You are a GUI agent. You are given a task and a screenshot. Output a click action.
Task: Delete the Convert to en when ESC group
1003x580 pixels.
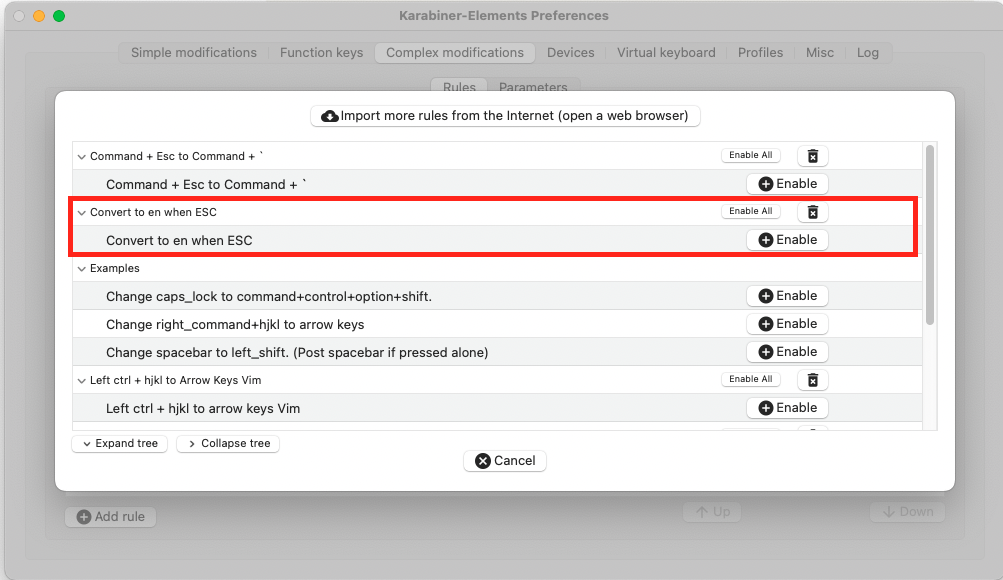point(812,212)
